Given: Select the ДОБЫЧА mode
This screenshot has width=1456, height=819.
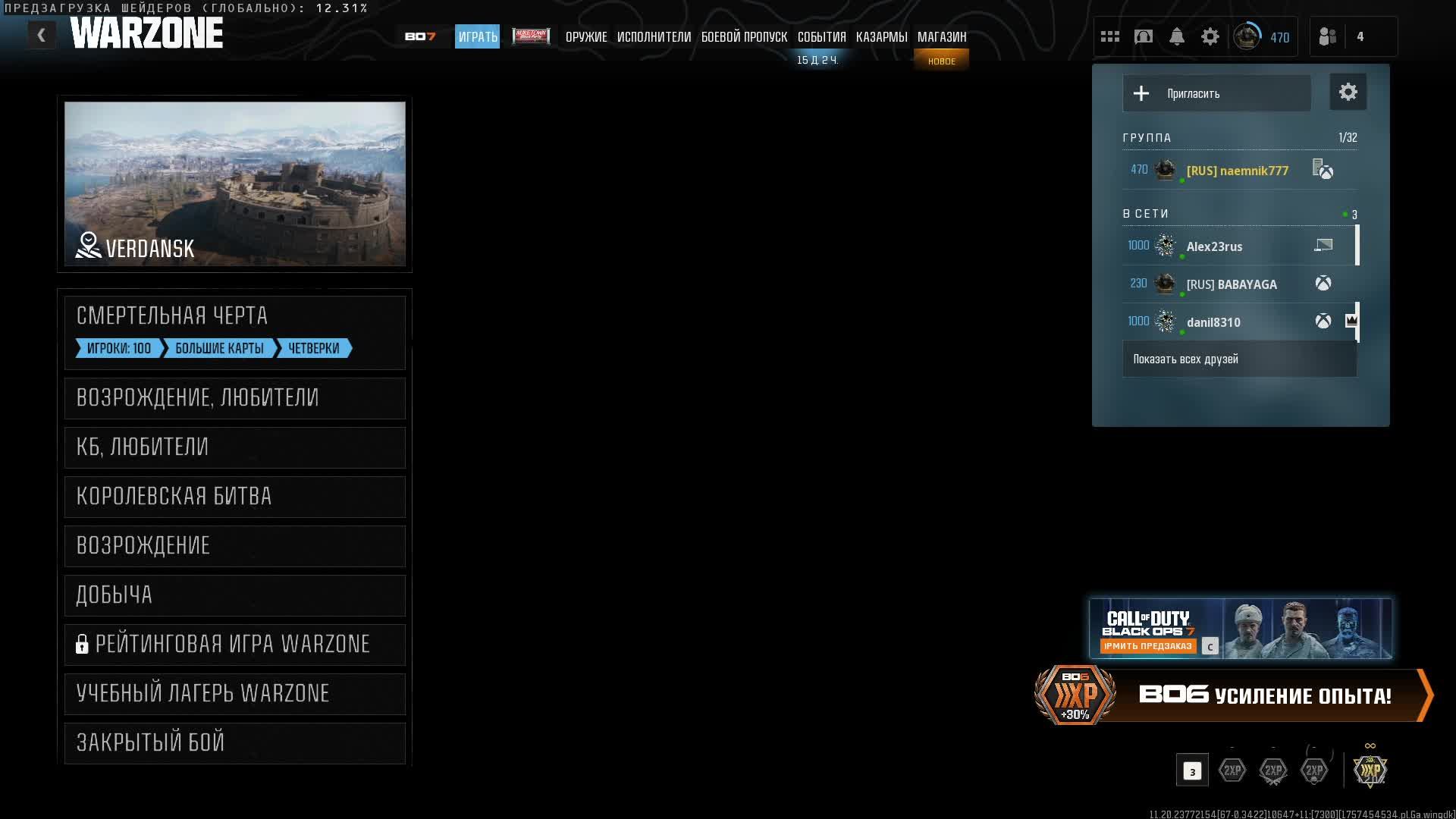Looking at the screenshot, I should [x=235, y=595].
